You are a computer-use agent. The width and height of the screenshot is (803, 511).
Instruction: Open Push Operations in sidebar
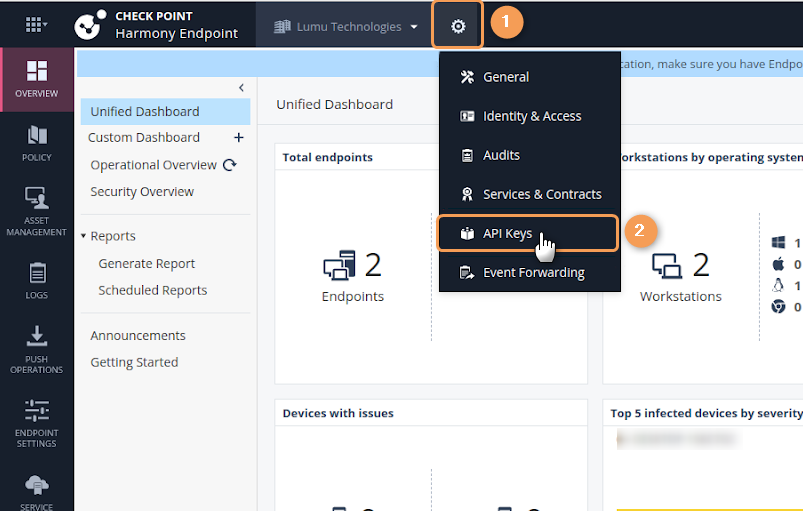[x=37, y=349]
